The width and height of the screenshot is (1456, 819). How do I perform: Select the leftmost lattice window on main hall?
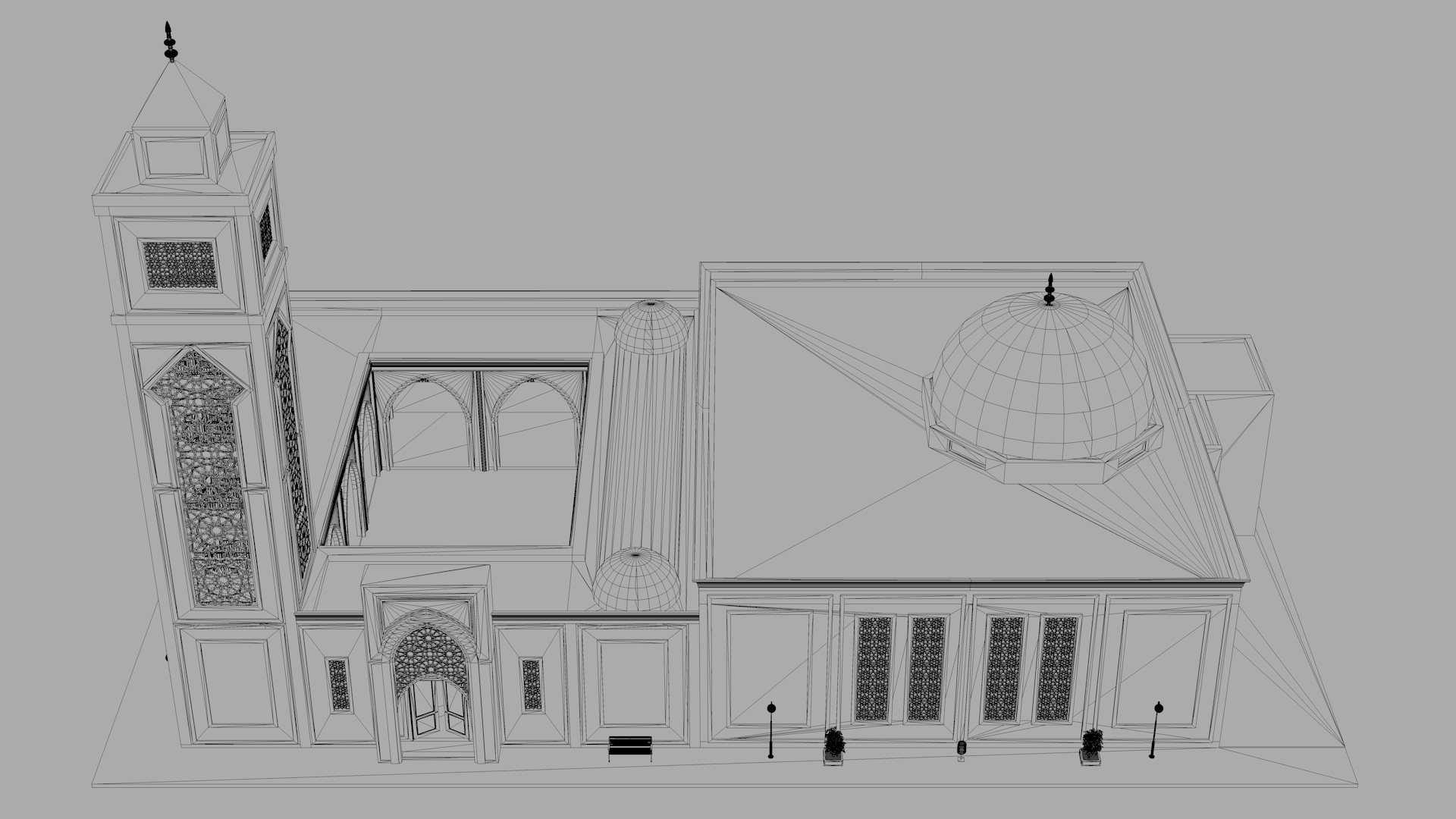coord(873,668)
